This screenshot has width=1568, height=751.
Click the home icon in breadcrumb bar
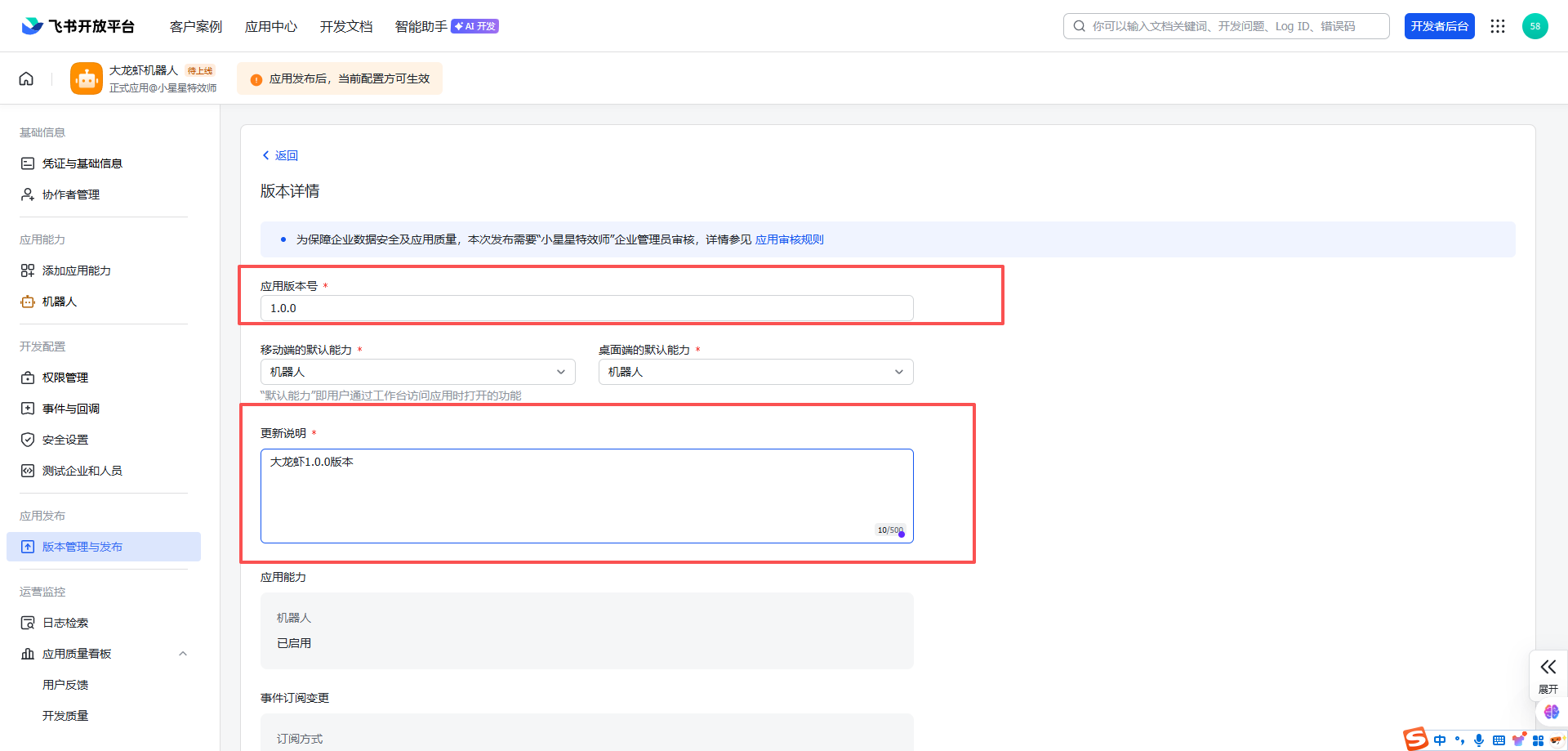coord(26,78)
